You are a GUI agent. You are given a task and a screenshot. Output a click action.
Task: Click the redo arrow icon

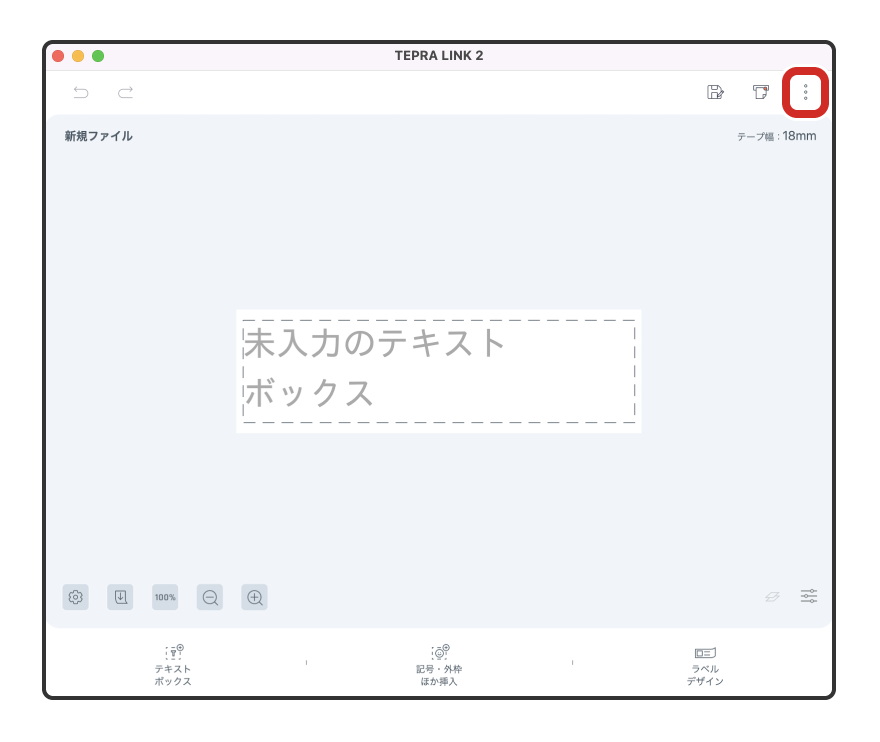click(125, 93)
